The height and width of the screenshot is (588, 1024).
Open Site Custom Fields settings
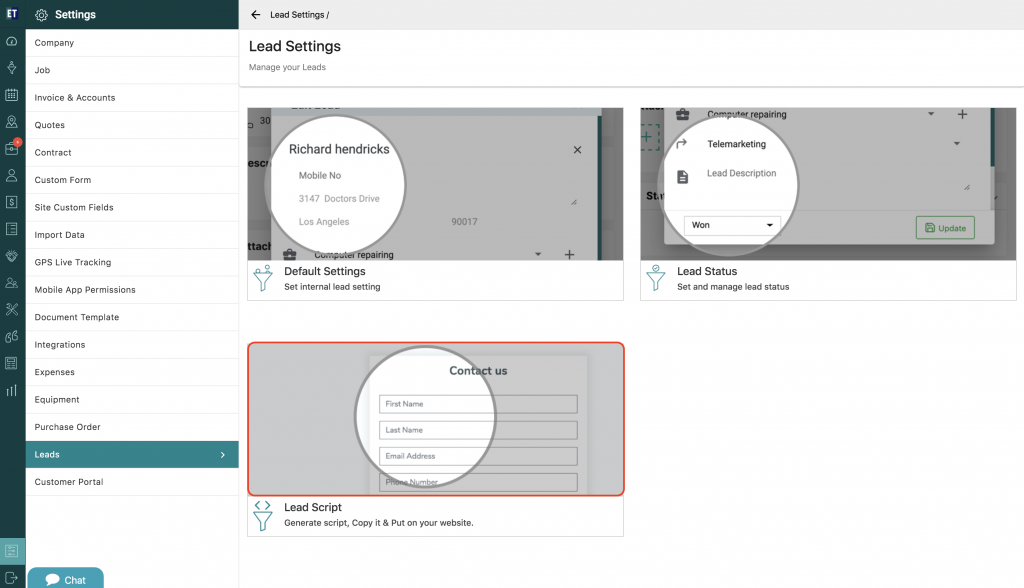click(x=132, y=207)
